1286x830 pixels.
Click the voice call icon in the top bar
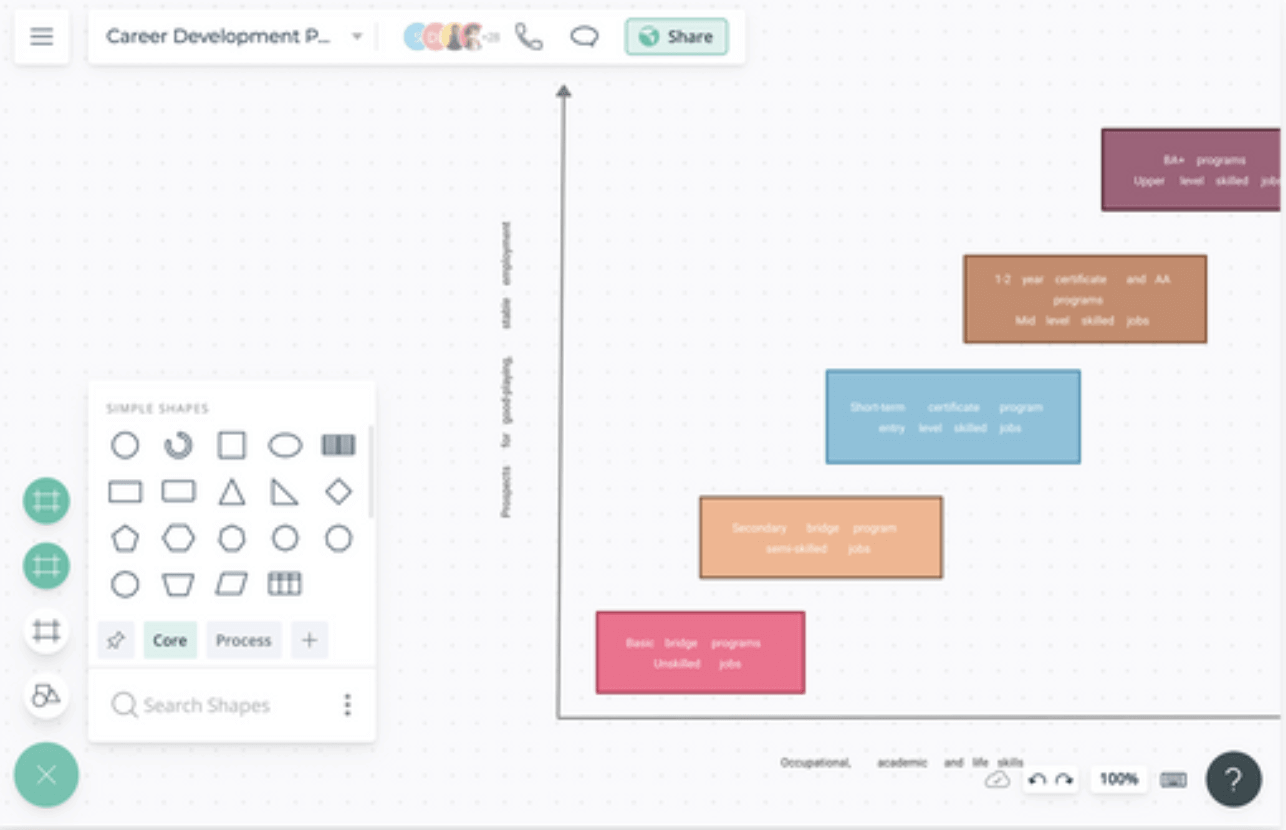coord(528,36)
